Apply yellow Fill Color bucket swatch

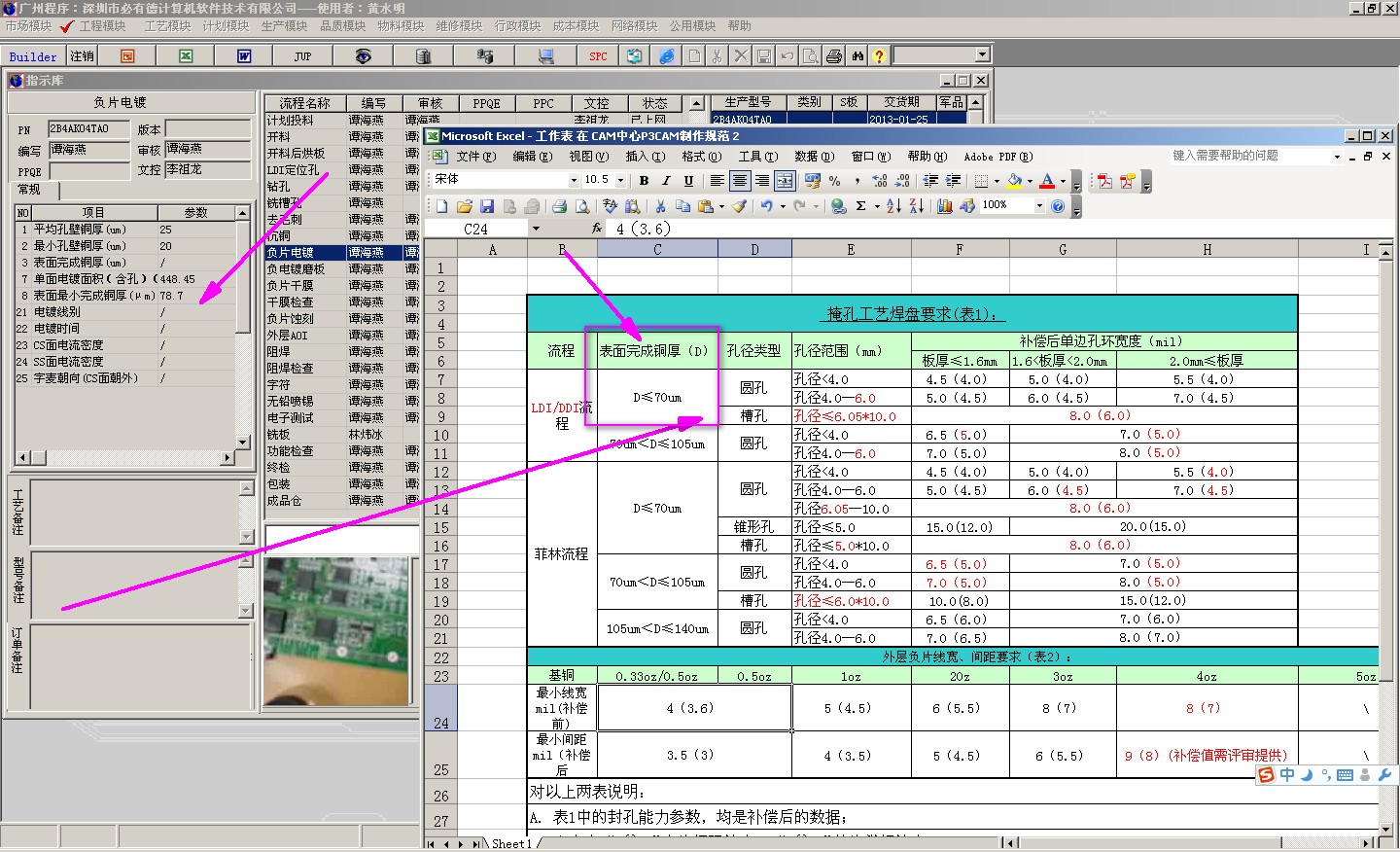[x=1014, y=181]
